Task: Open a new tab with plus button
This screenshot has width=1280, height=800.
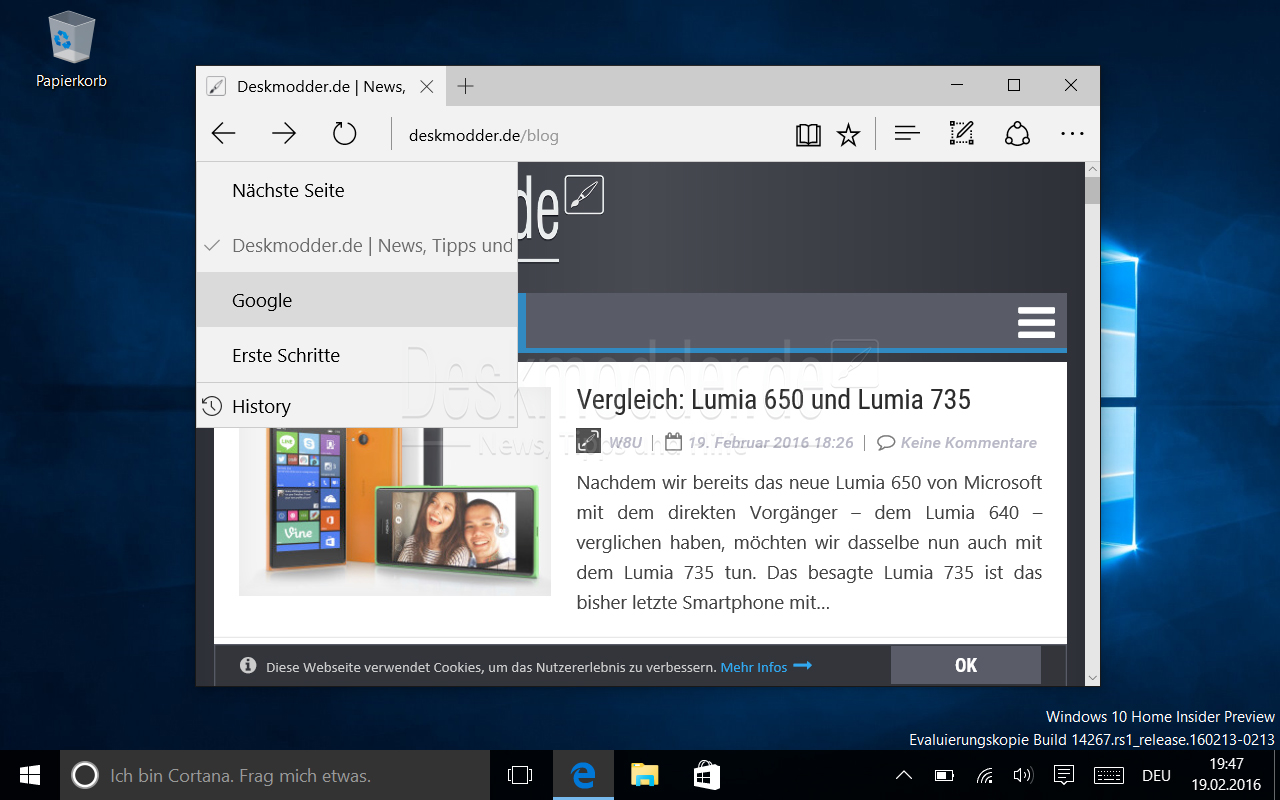Action: pyautogui.click(x=465, y=86)
